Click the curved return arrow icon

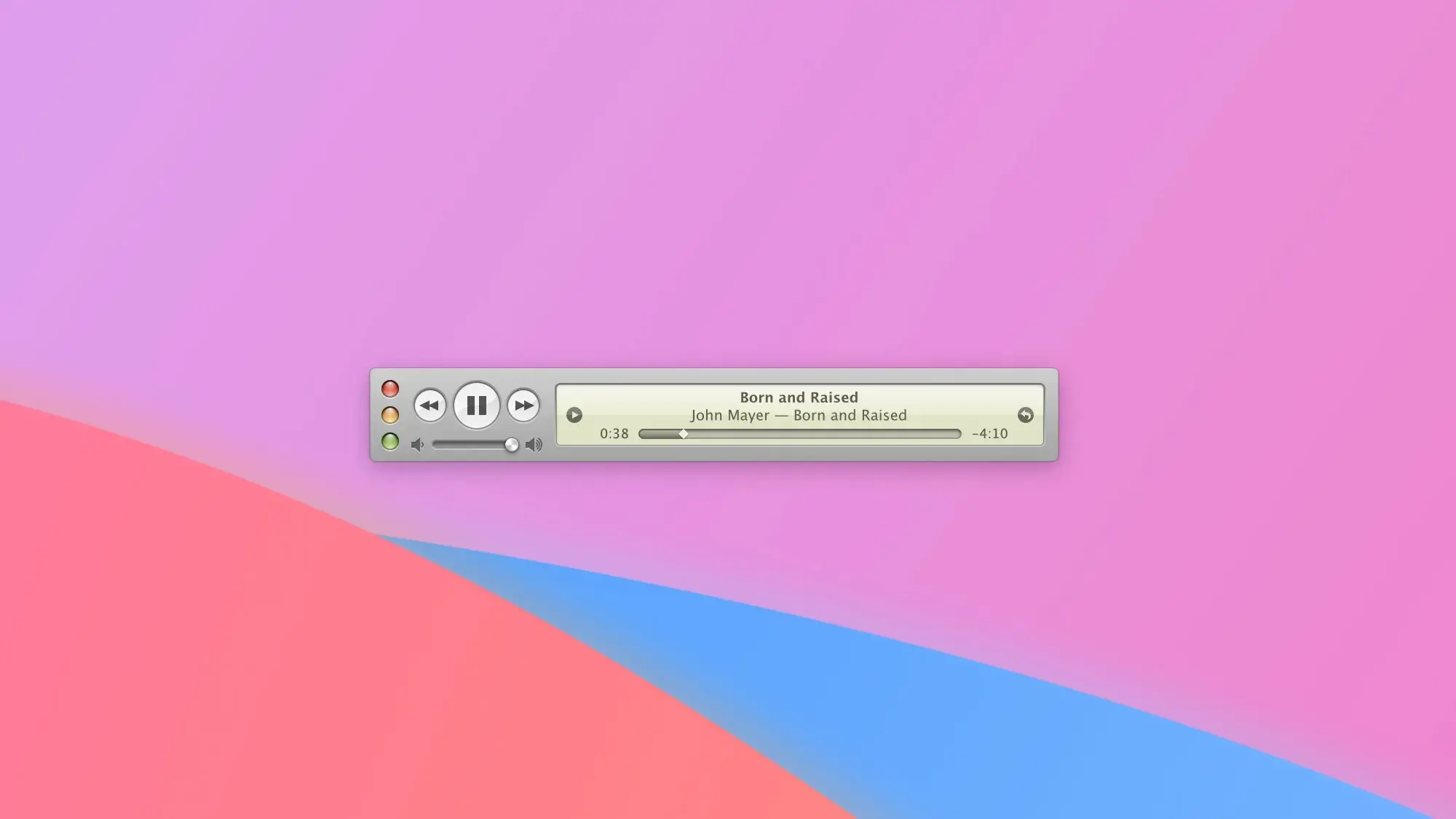coord(1025,415)
